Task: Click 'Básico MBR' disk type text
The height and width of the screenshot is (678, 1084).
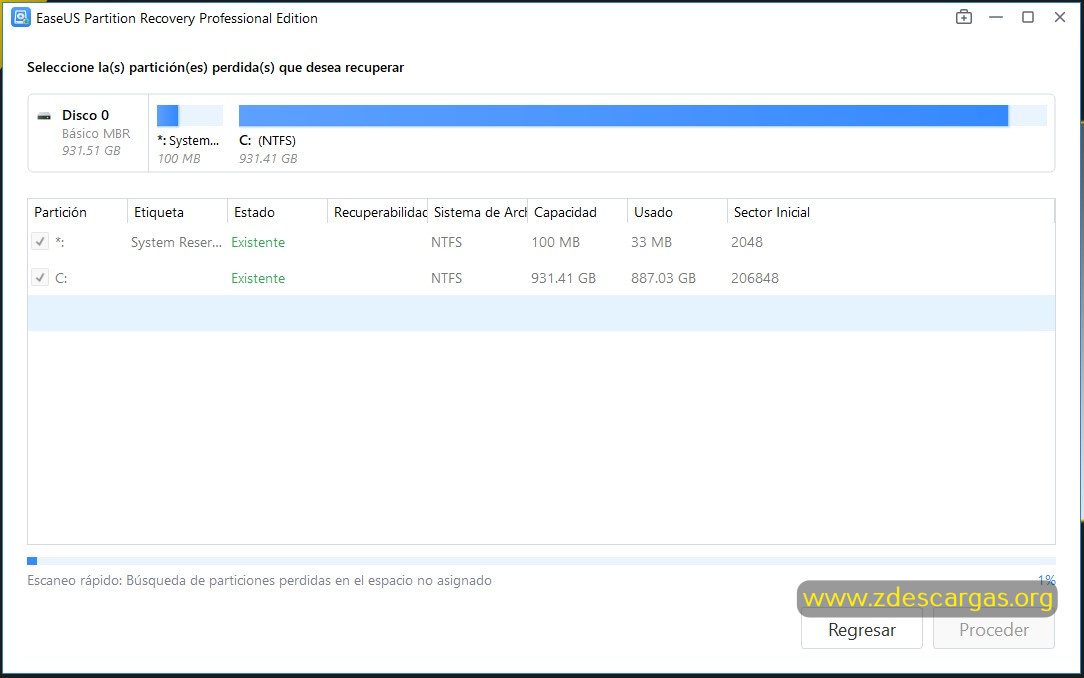Action: pos(96,133)
